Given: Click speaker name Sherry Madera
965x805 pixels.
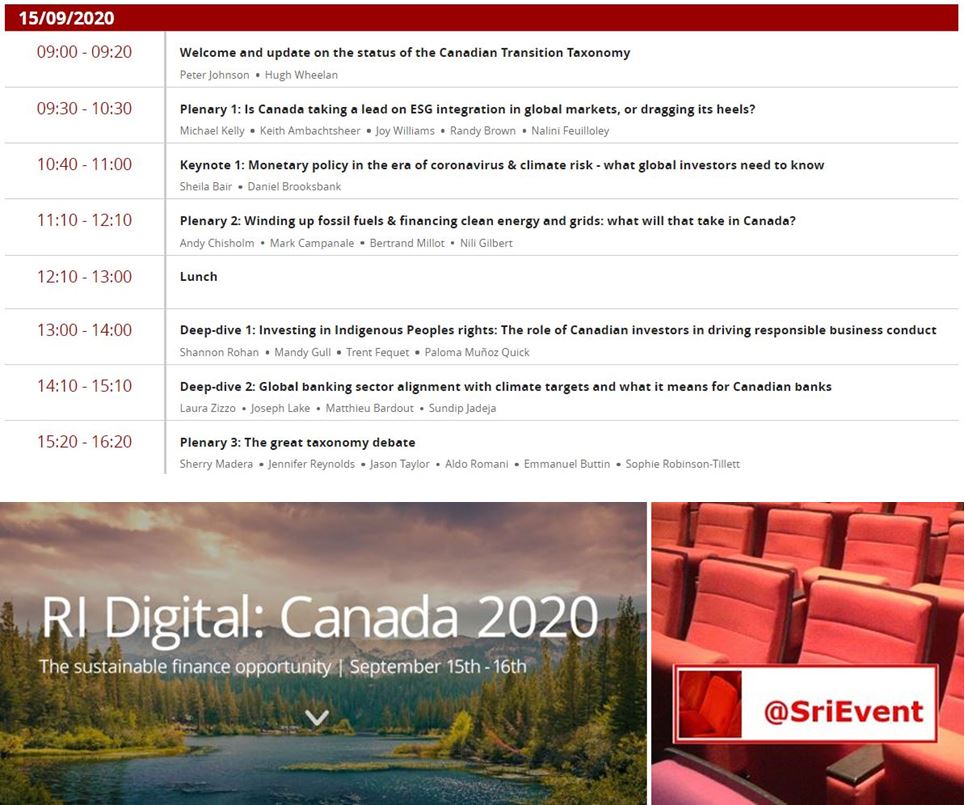Looking at the screenshot, I should 216,464.
